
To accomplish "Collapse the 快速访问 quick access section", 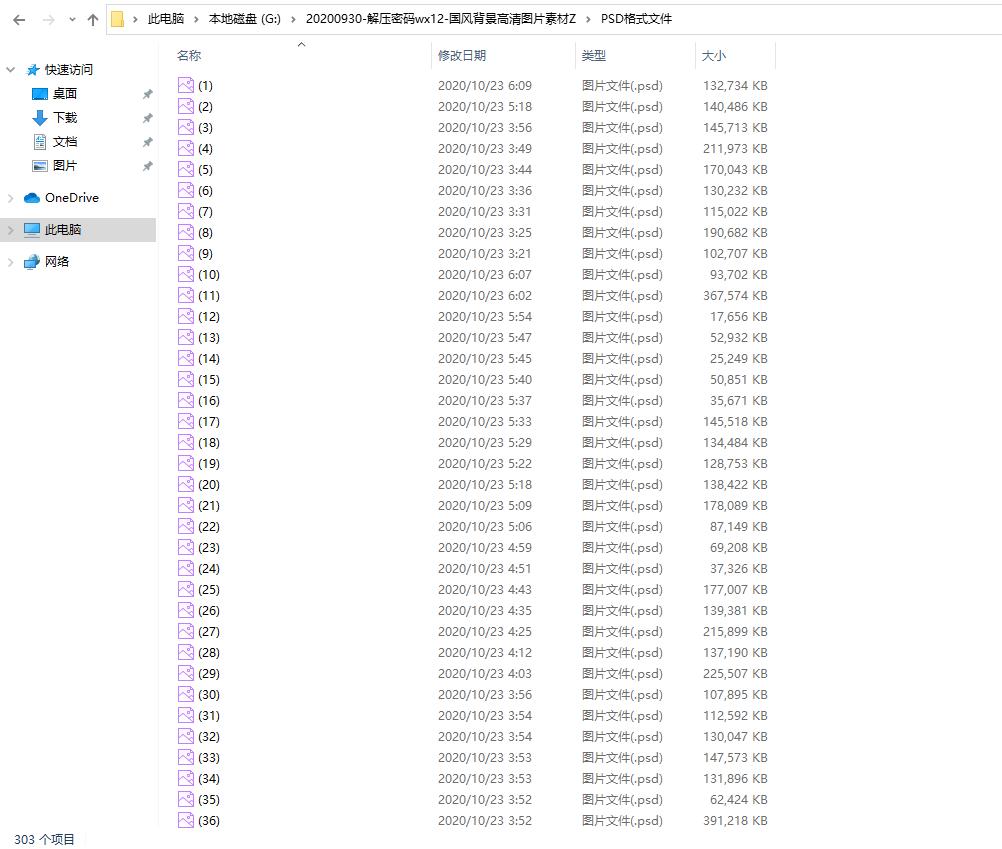I will click(11, 70).
